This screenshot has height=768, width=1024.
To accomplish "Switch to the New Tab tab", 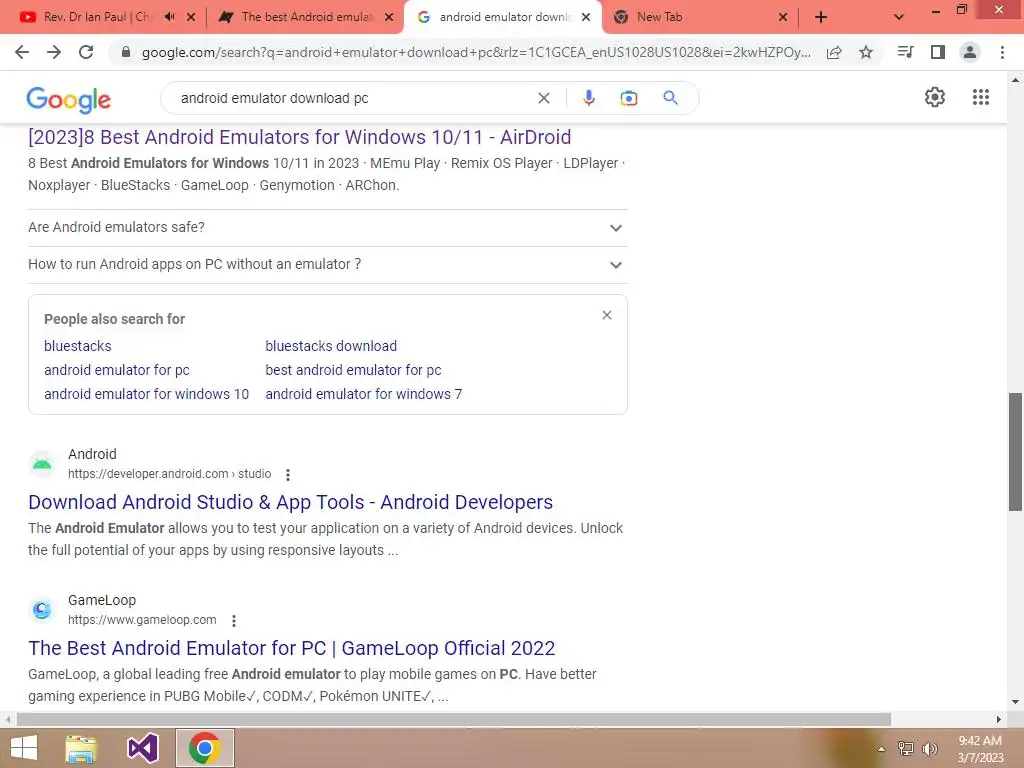I will [660, 17].
